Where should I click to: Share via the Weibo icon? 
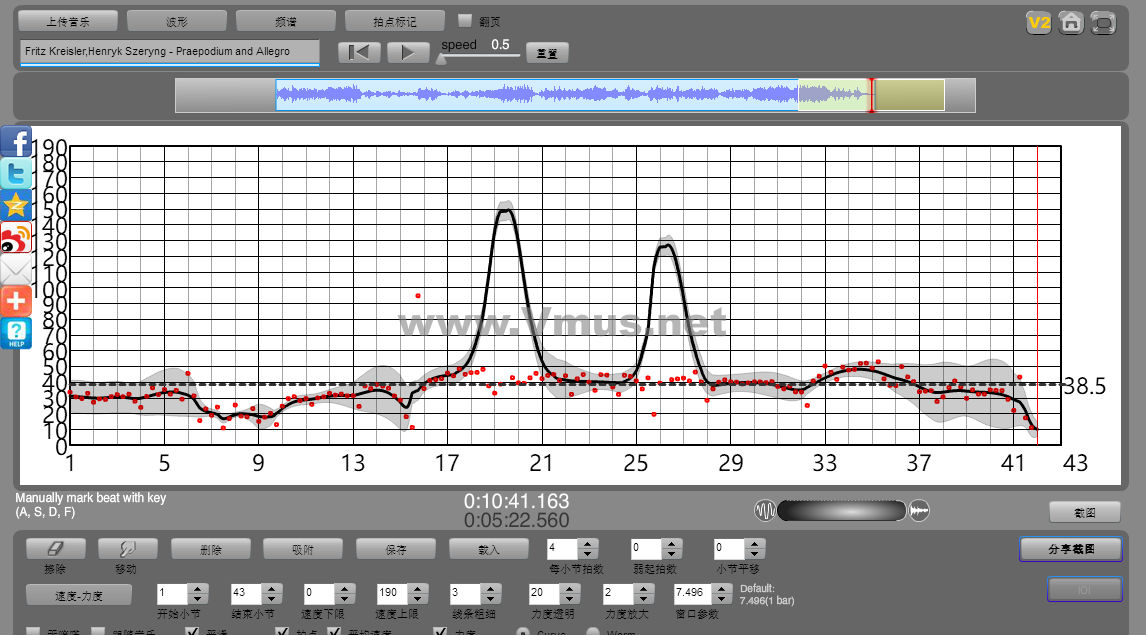click(16, 237)
